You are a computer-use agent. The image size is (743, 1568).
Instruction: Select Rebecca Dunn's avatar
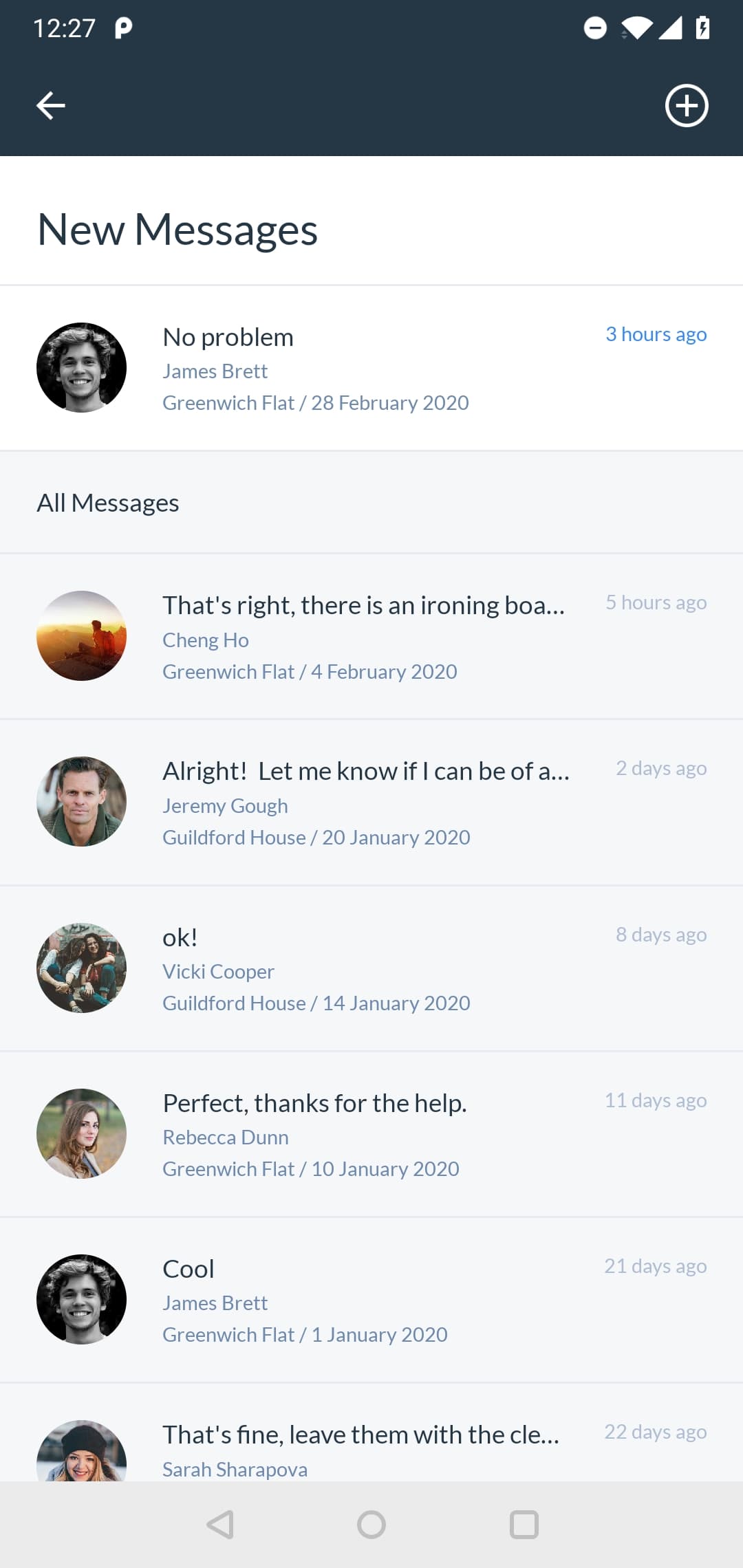point(81,1133)
